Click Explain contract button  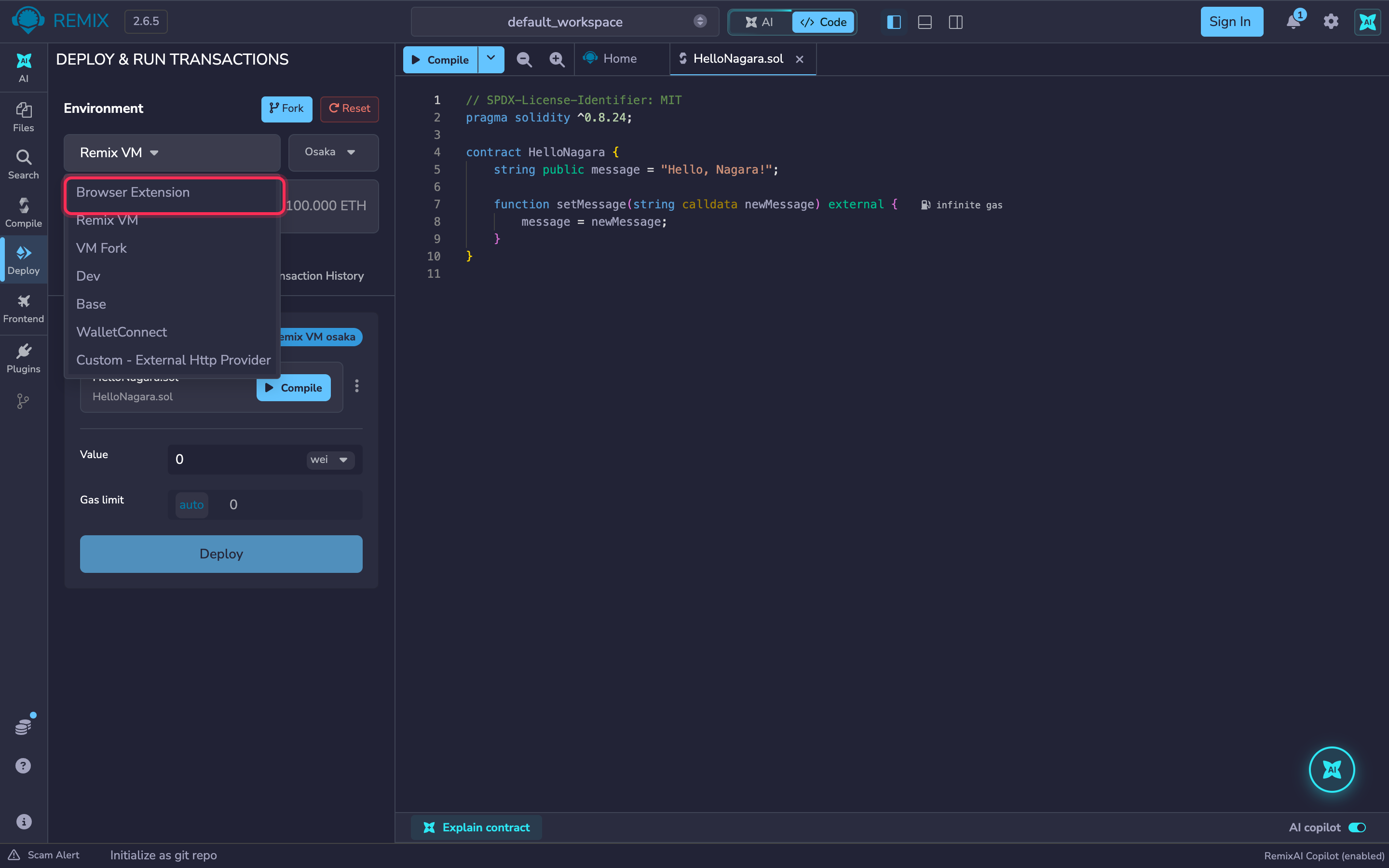pyautogui.click(x=477, y=827)
